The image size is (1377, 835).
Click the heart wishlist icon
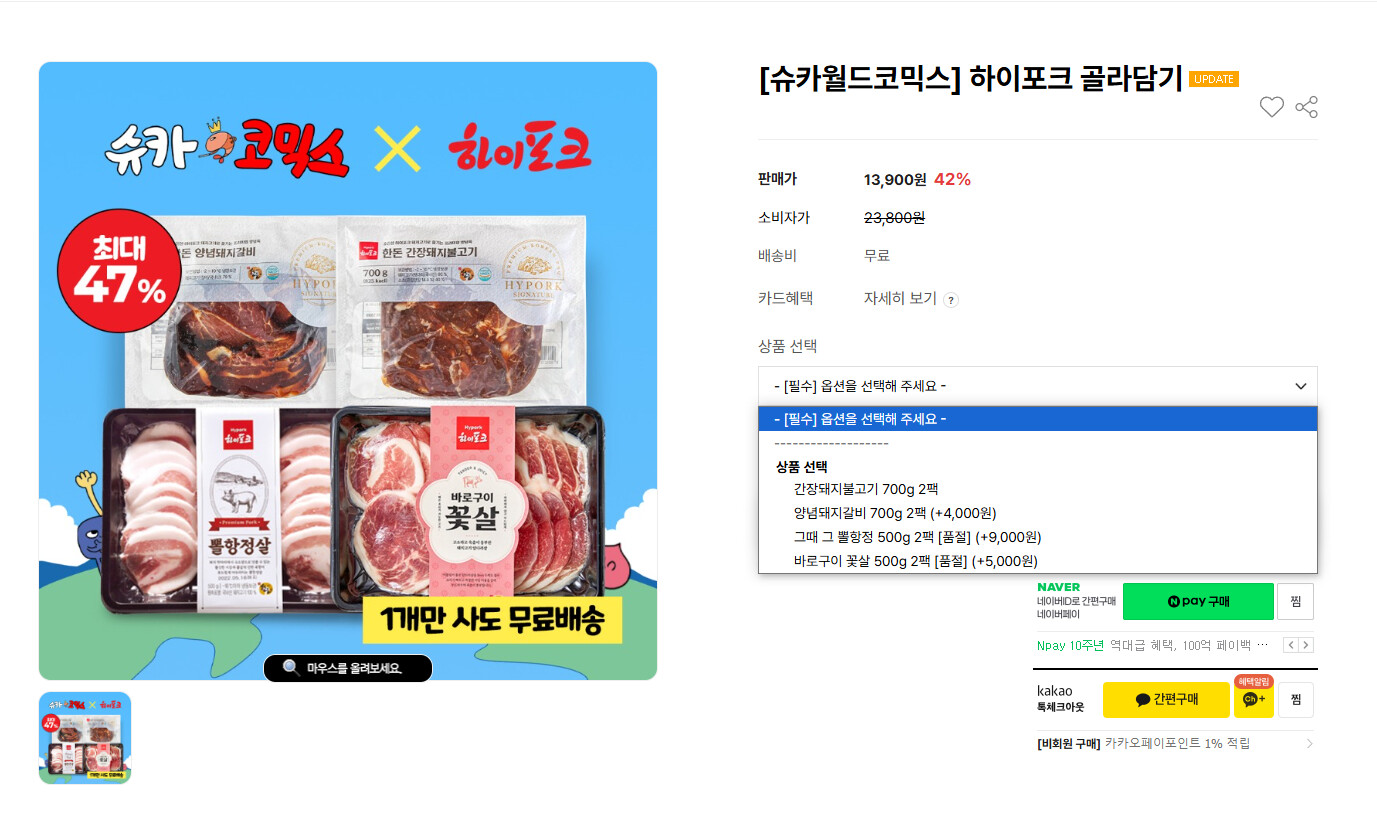(1271, 107)
